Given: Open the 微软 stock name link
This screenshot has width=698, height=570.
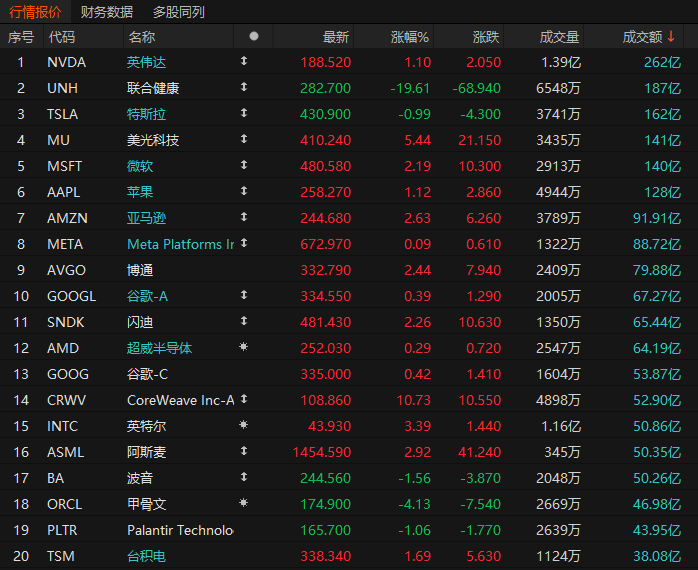Looking at the screenshot, I should tap(140, 166).
